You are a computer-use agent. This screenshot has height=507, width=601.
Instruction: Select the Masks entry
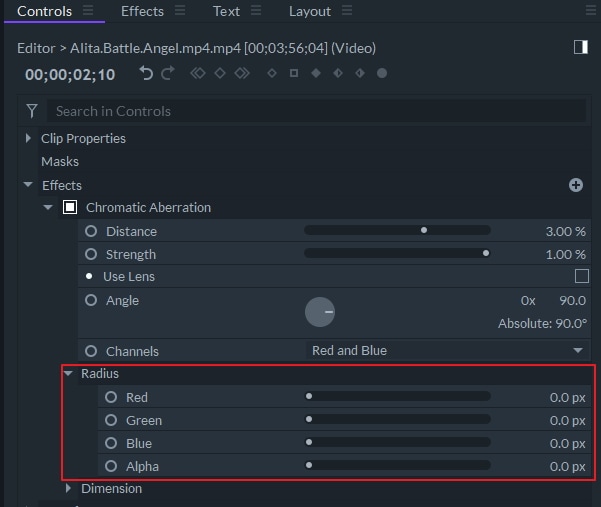pyautogui.click(x=60, y=161)
